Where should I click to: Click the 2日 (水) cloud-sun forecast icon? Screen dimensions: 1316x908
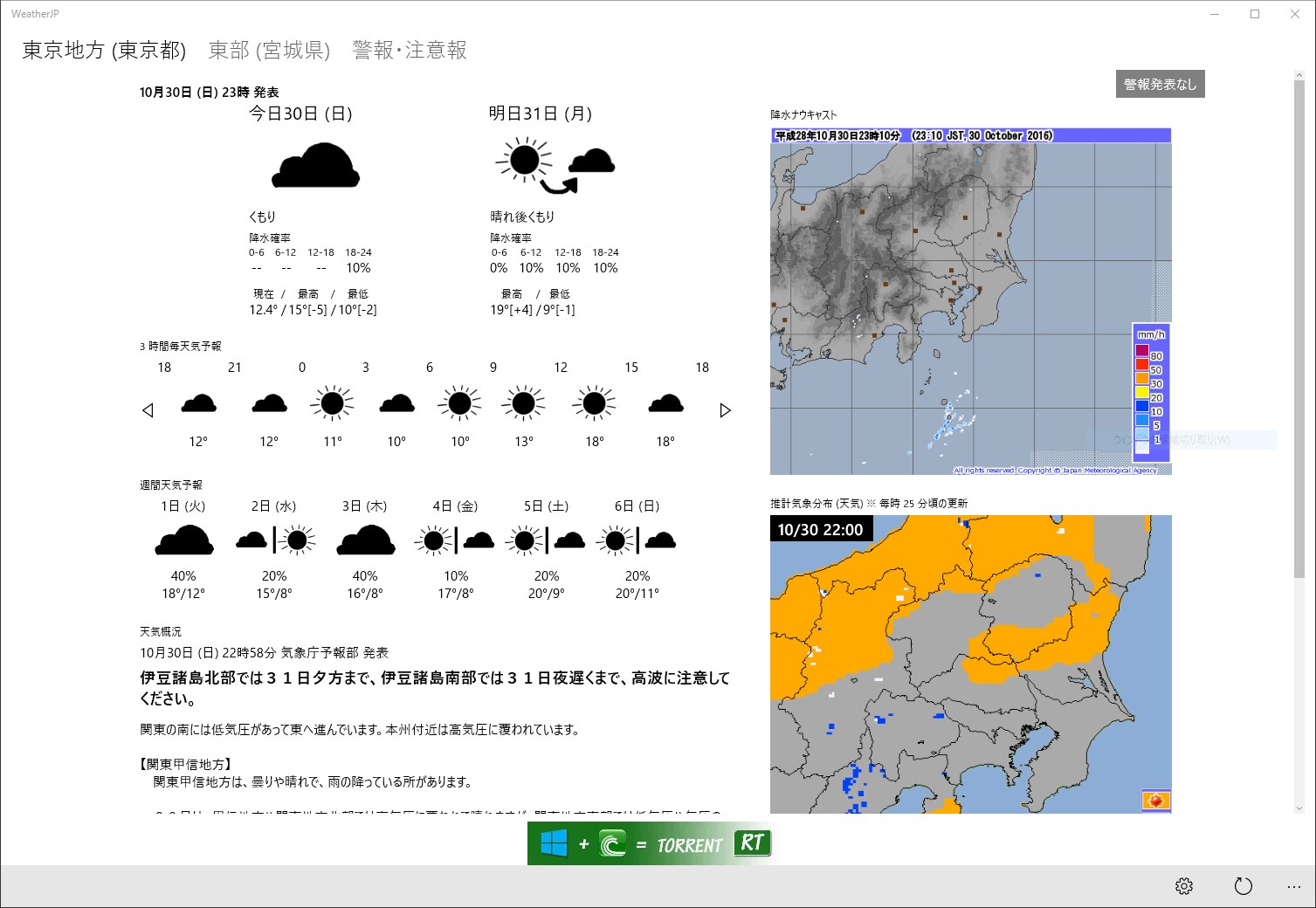pos(275,540)
